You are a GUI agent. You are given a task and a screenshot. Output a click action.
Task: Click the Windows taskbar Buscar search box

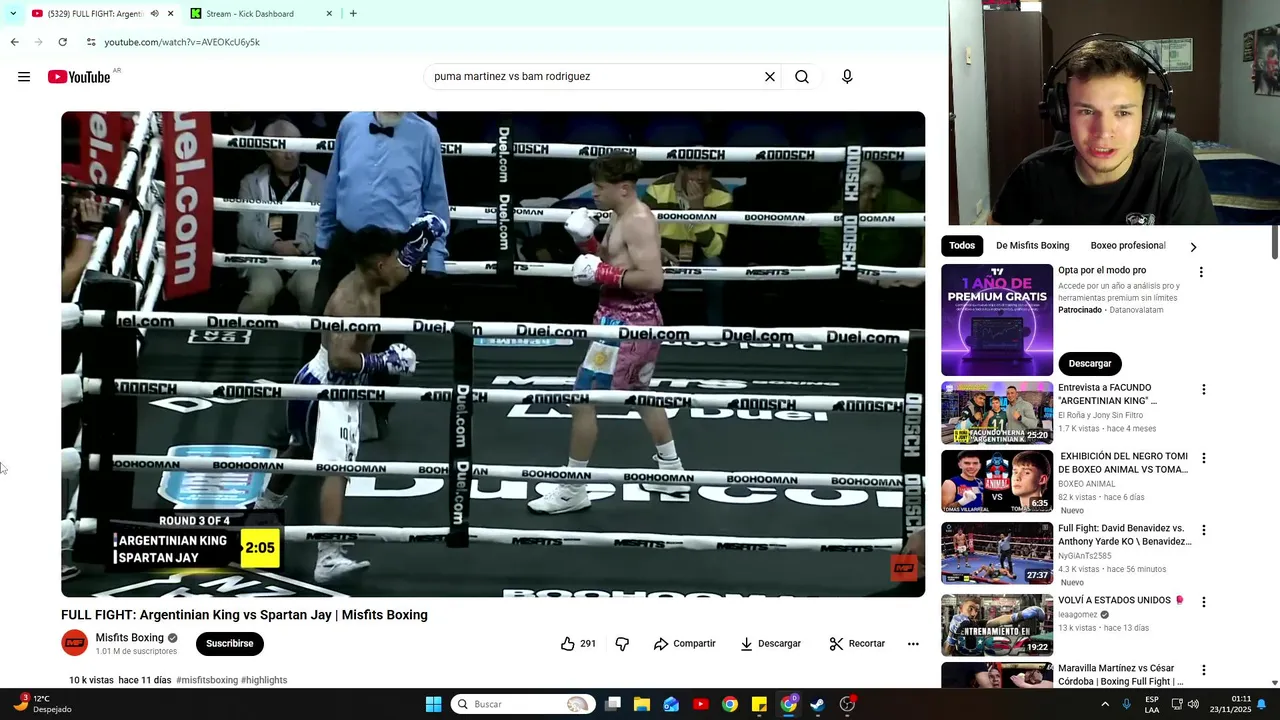[523, 704]
